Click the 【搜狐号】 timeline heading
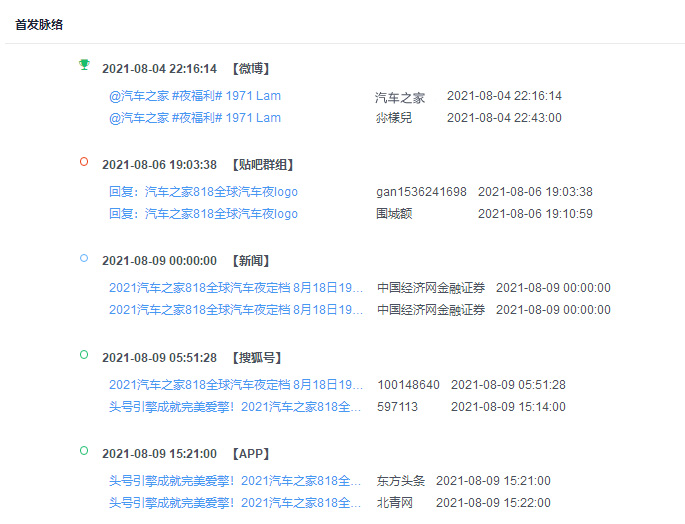Viewport: 685px width, 524px height. pos(257,358)
